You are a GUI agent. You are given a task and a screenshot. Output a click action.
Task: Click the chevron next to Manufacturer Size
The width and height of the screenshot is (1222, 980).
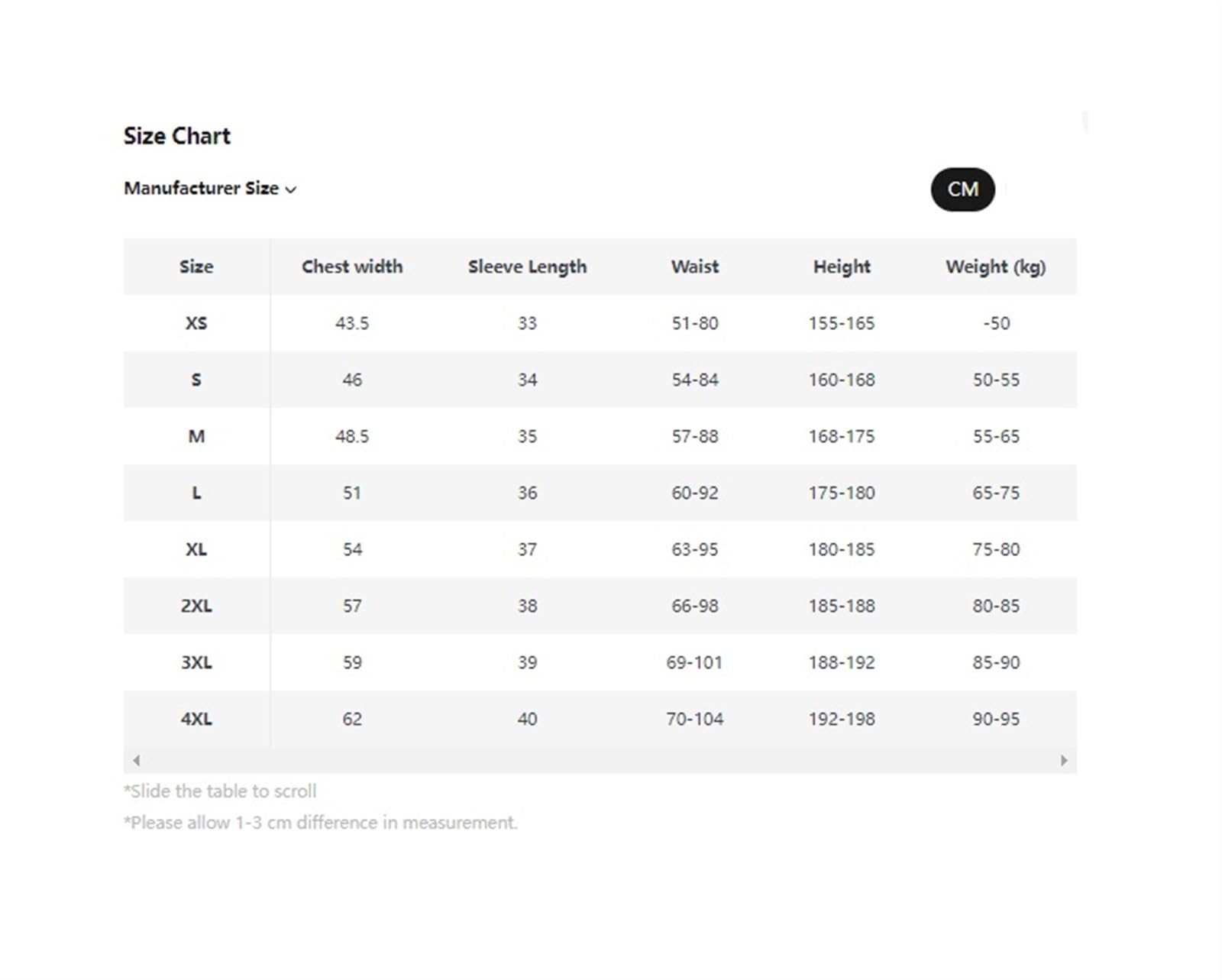click(x=290, y=189)
